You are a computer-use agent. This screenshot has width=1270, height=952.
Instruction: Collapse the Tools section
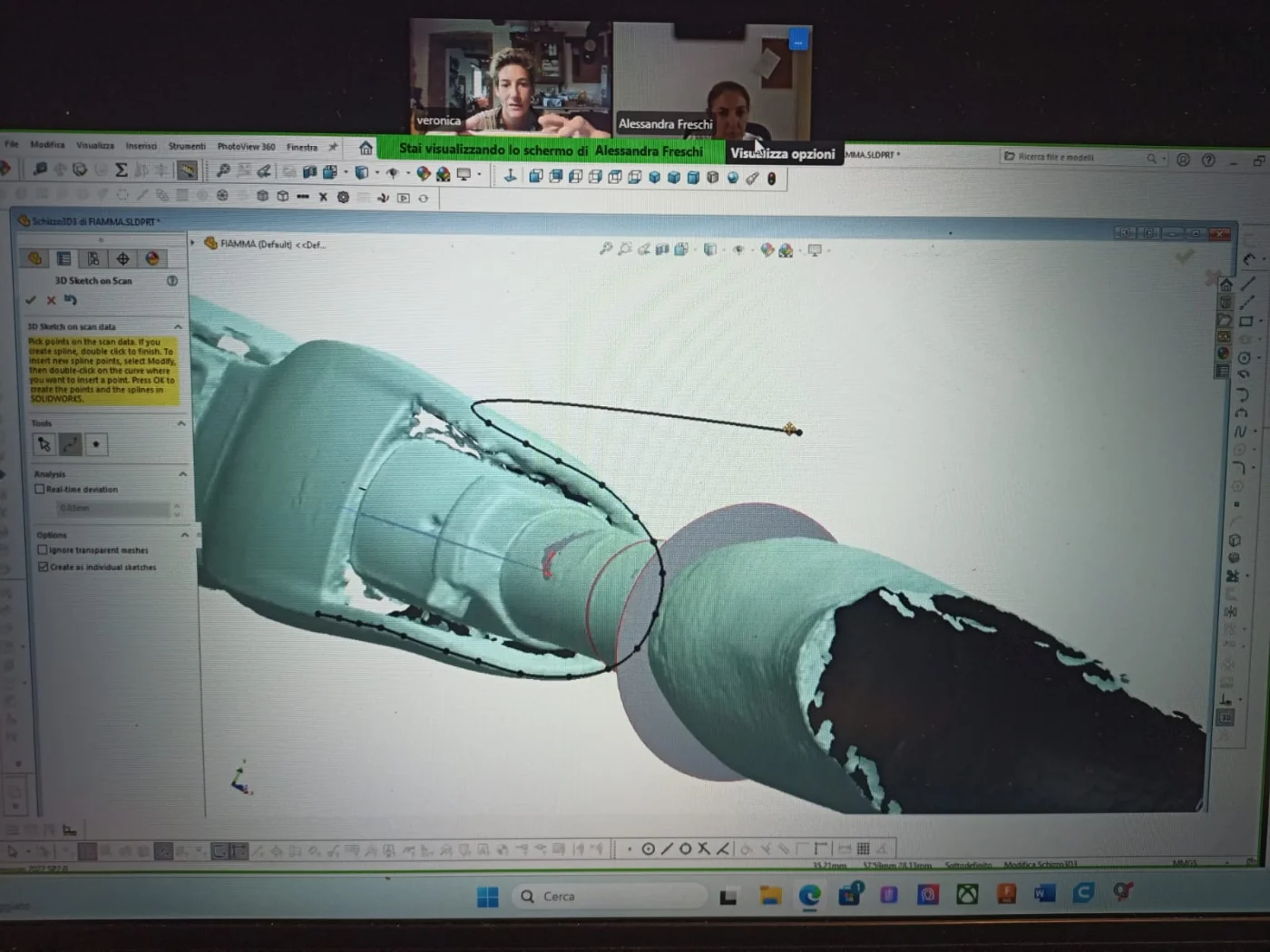[x=181, y=423]
